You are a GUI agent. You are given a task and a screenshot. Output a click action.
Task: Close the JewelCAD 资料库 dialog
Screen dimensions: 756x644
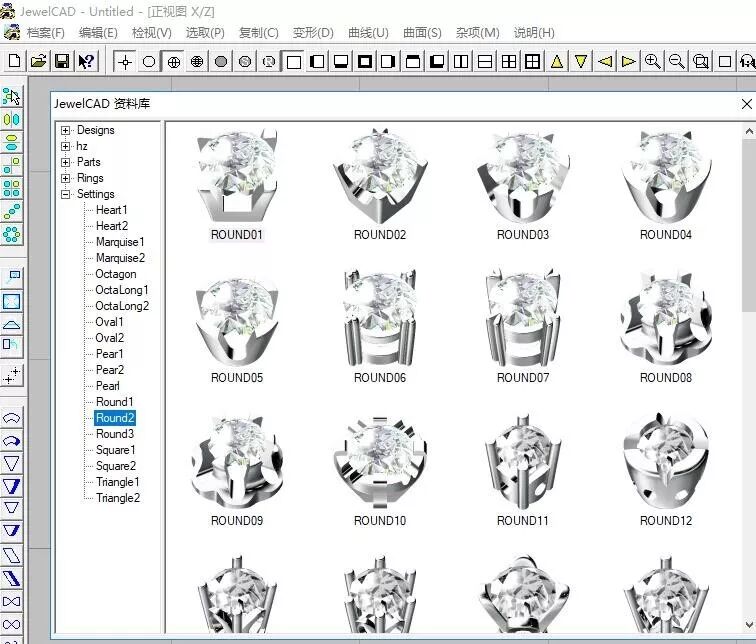coord(746,104)
